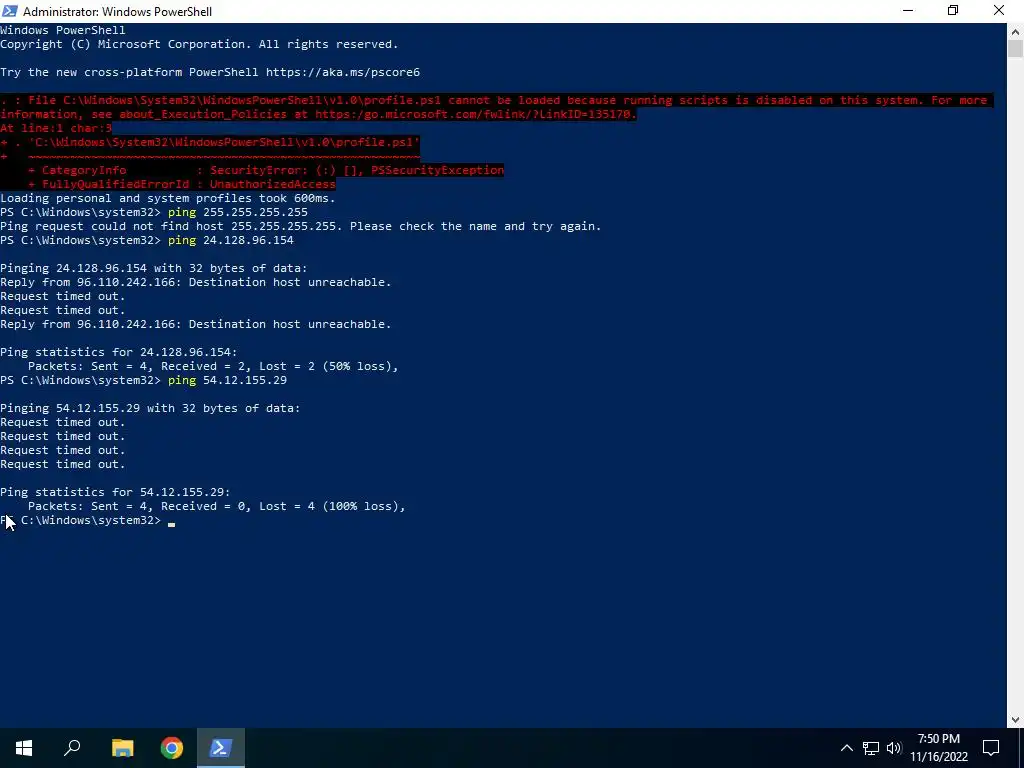Click the "ping 54.12.155.29" command
This screenshot has height=768, width=1024.
[x=227, y=380]
